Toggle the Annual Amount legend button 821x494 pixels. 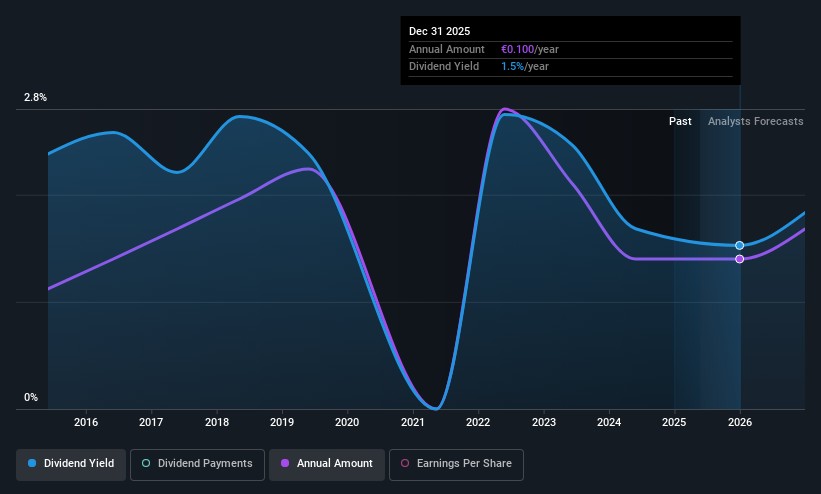[x=326, y=464]
